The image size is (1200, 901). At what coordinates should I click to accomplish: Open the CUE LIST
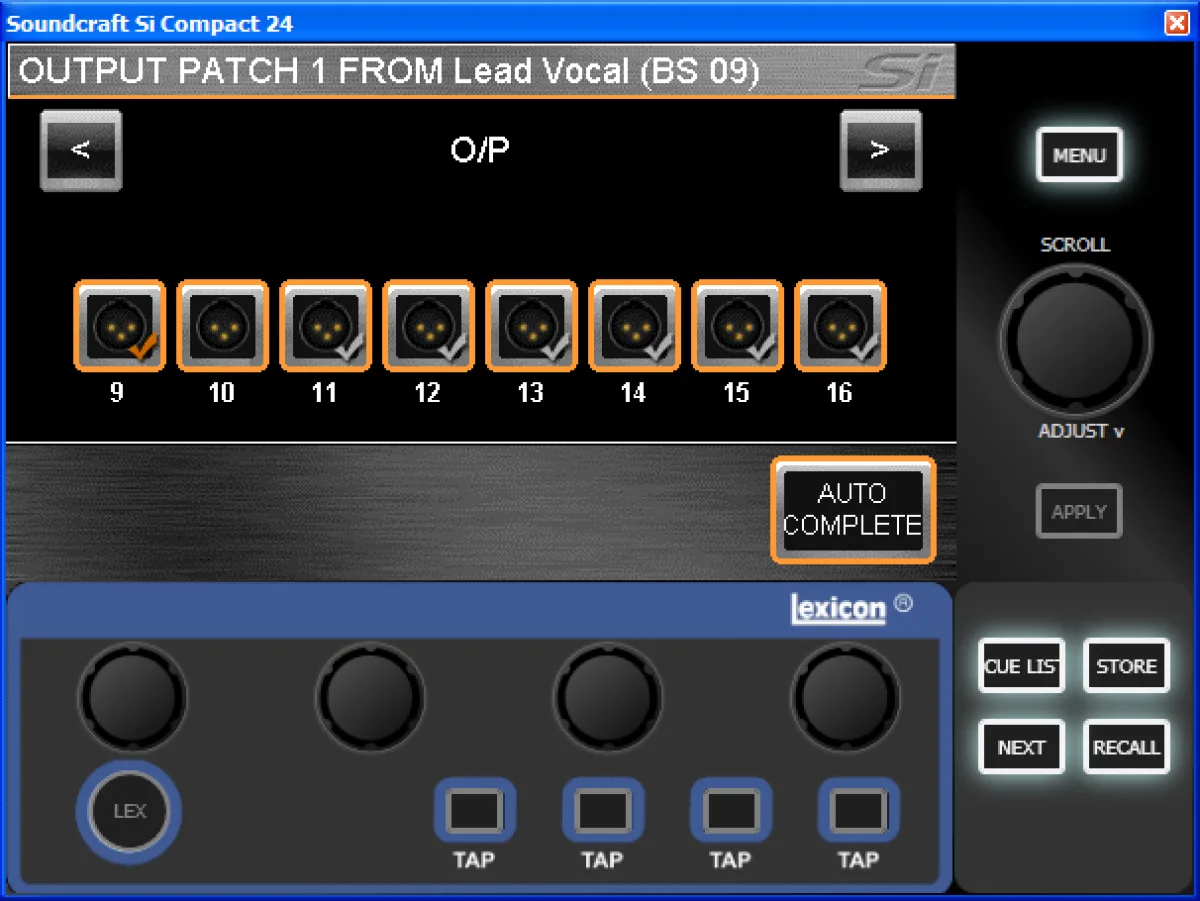[x=1021, y=666]
